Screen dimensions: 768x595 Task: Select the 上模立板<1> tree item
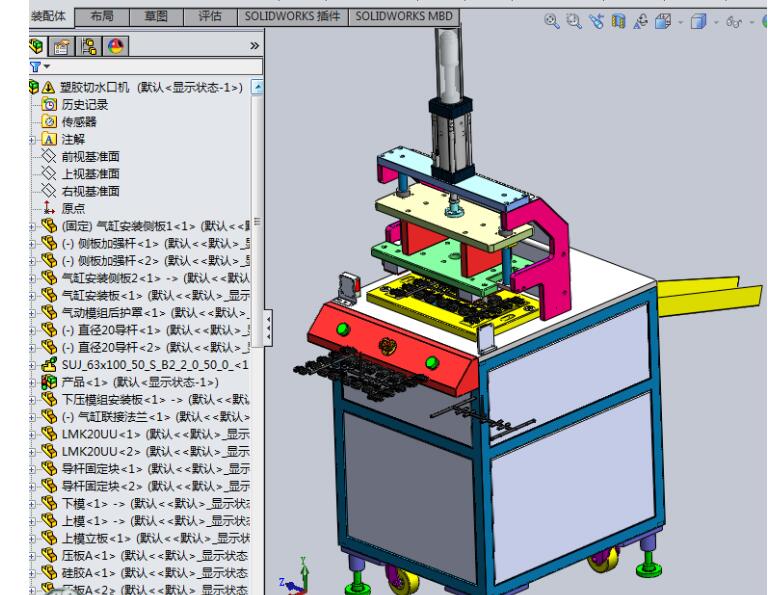click(x=155, y=538)
